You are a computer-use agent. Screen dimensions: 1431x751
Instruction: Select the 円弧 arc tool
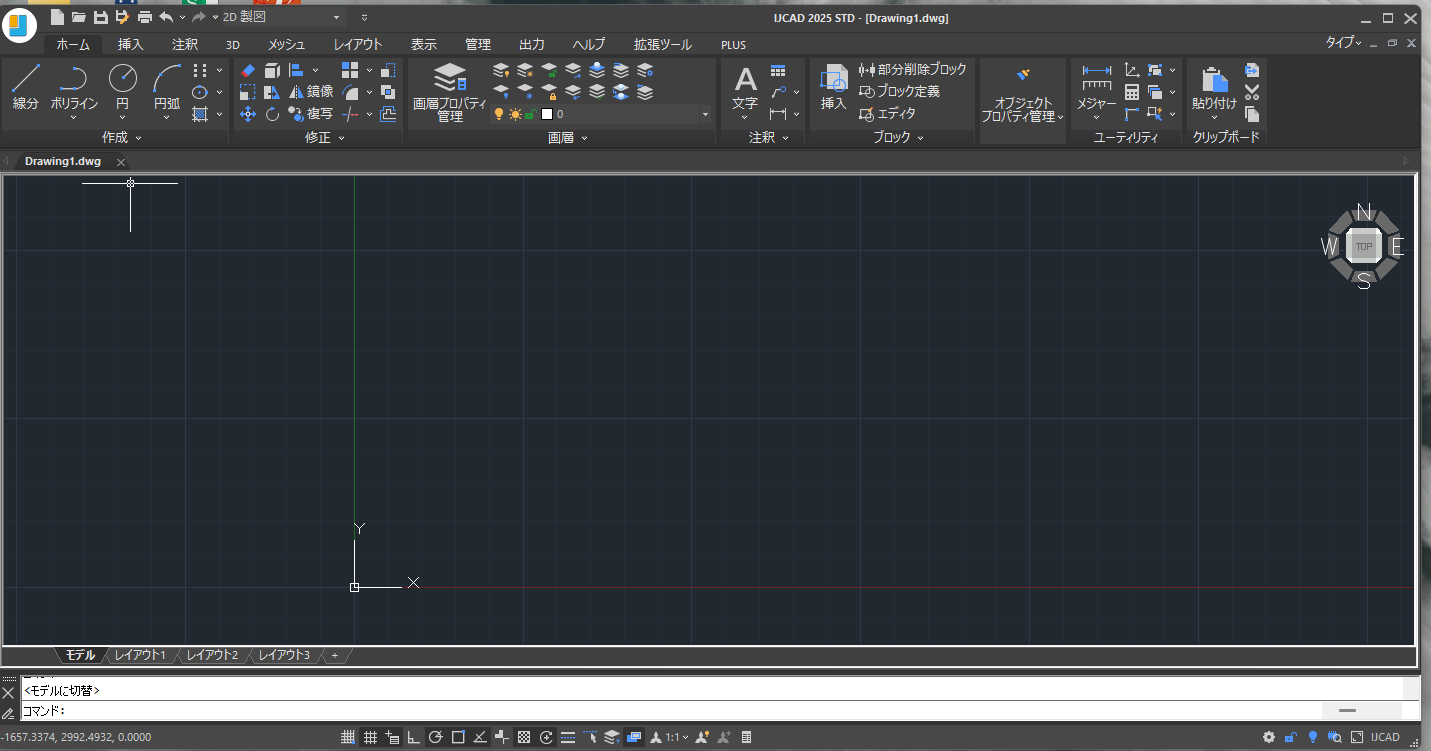click(x=167, y=87)
